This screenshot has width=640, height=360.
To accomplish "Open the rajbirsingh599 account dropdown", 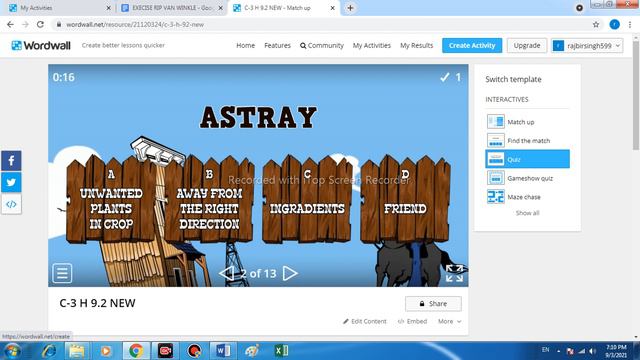I will [587, 45].
